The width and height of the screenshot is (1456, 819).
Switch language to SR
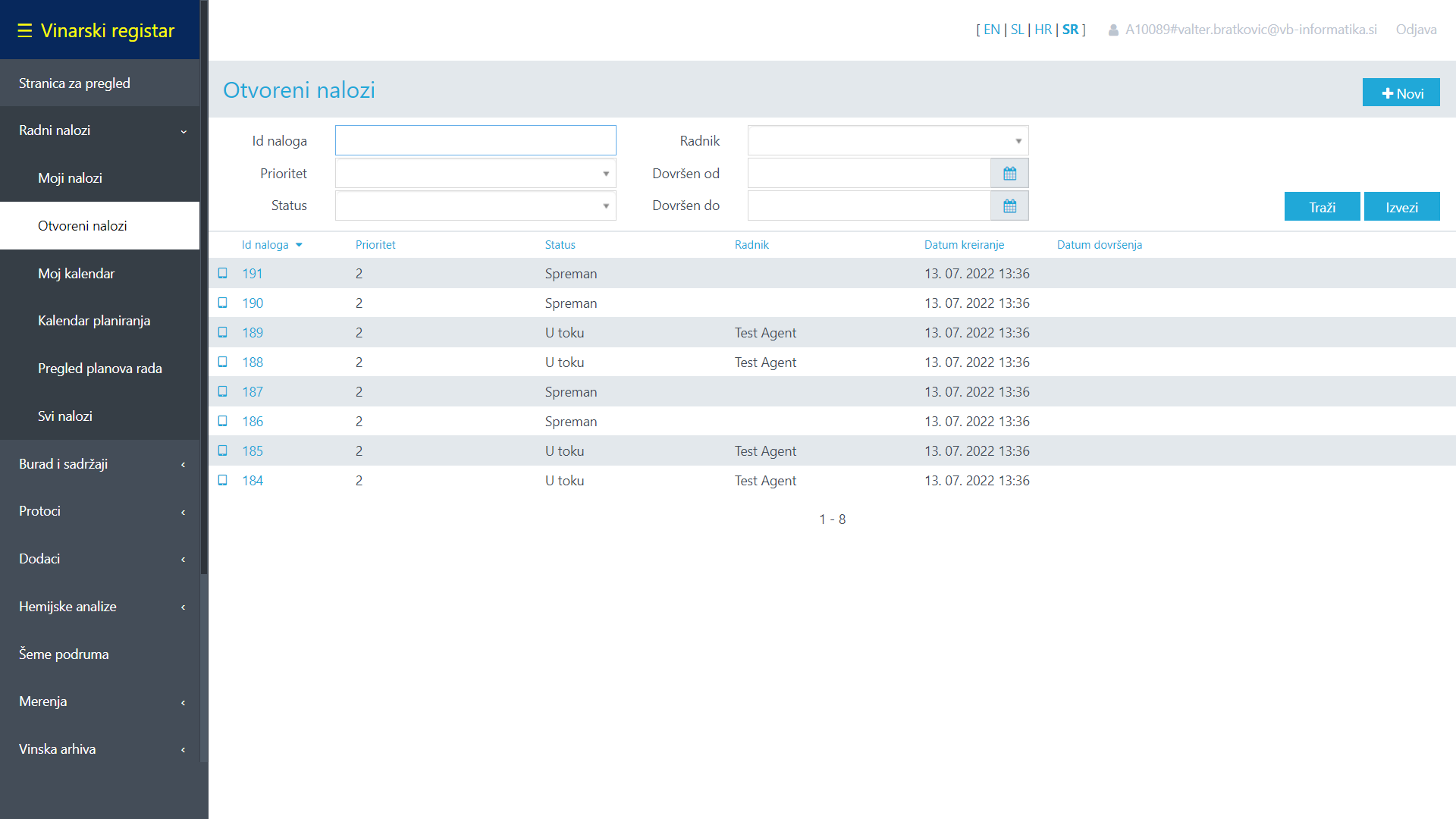(1070, 30)
